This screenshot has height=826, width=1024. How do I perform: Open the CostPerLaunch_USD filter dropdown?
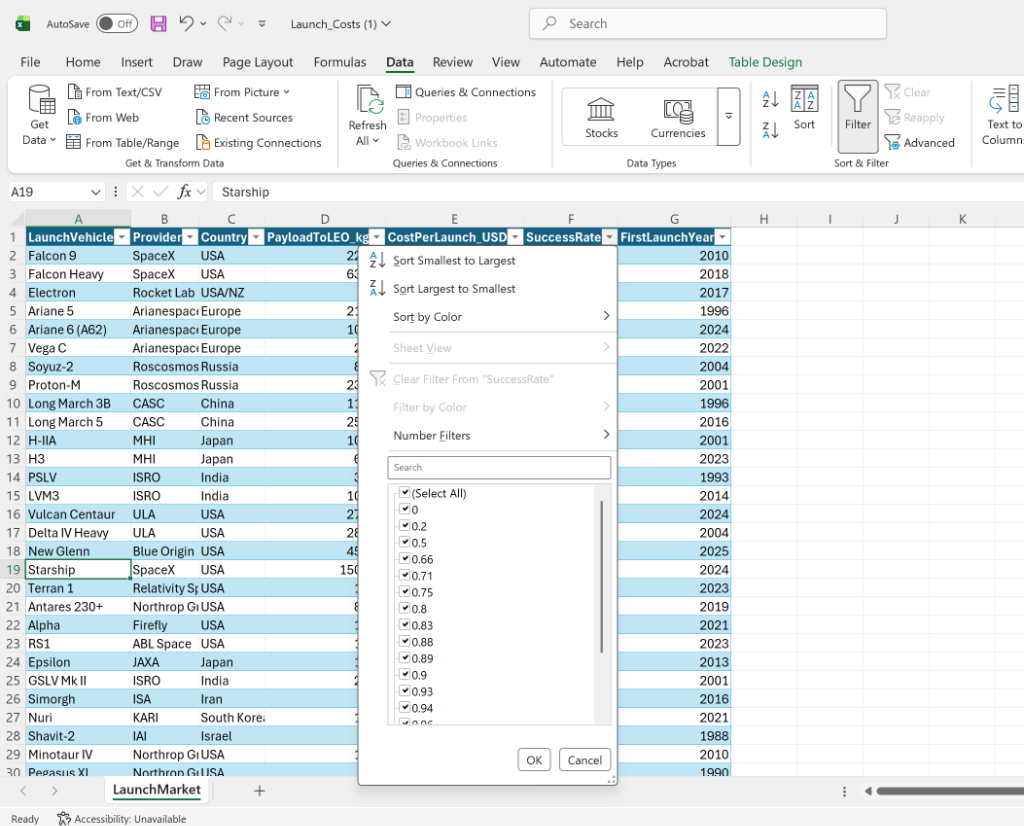point(515,237)
